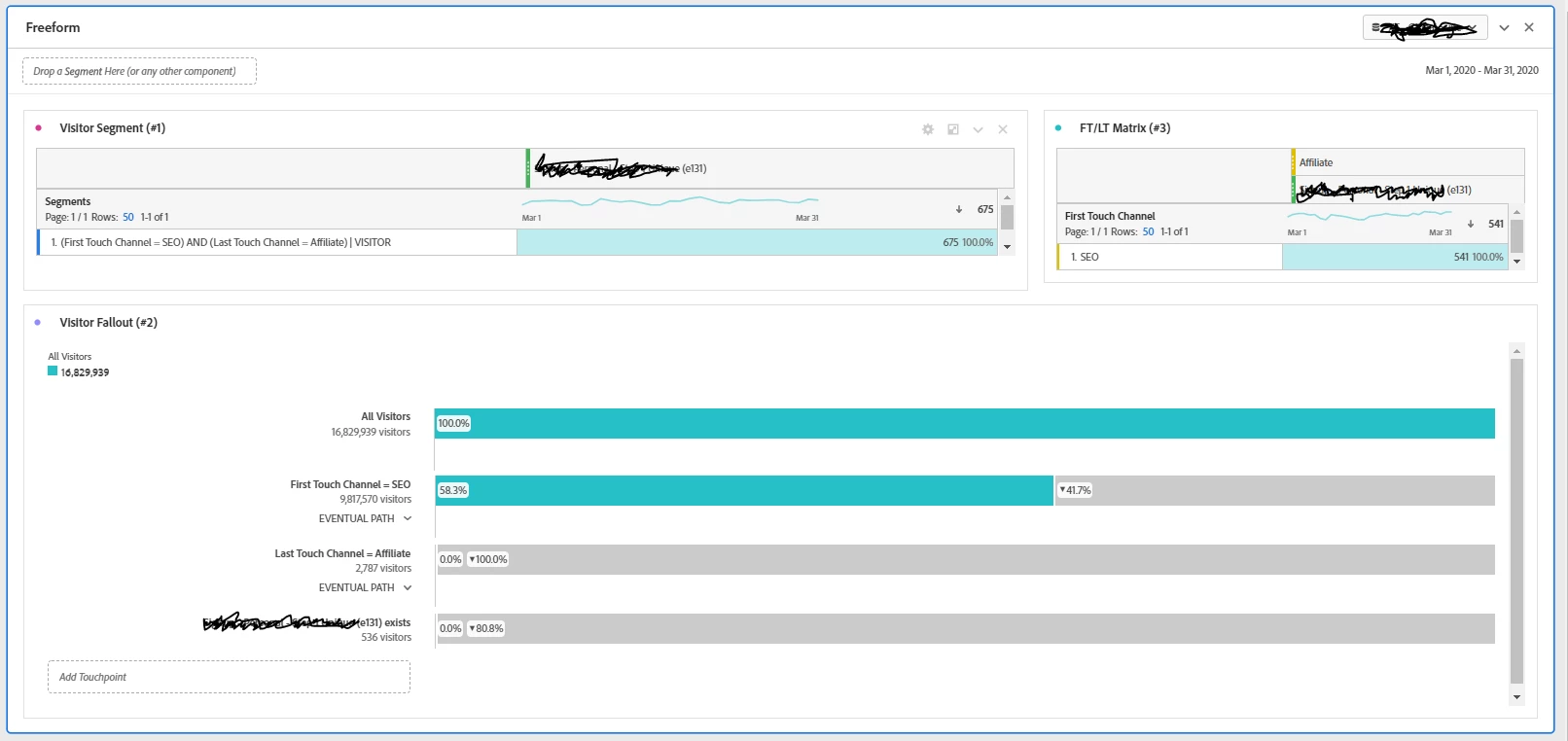Click sort arrow beside 541 column total
1568x741 pixels.
(x=1470, y=224)
